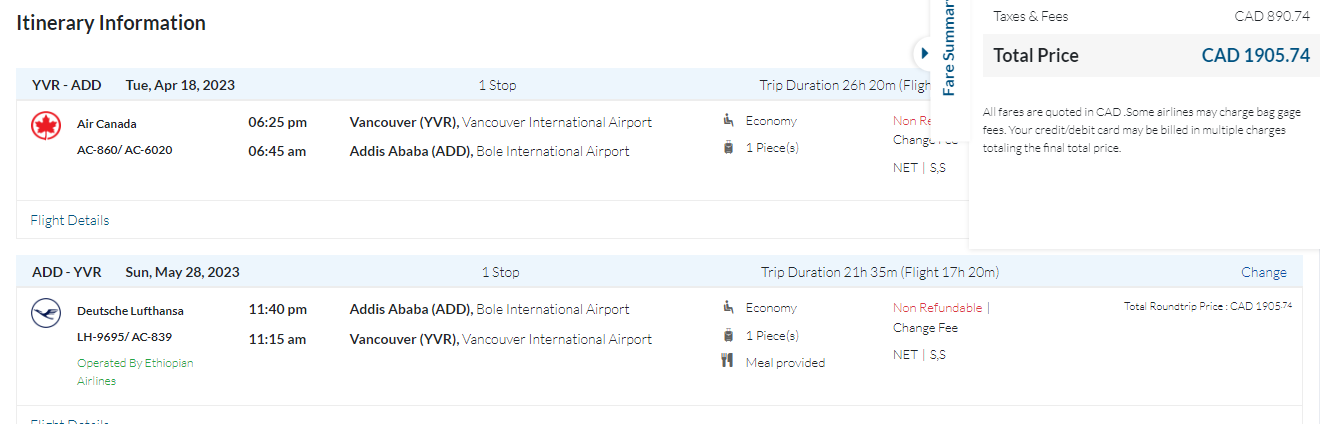The image size is (1320, 424).
Task: Click the Meal provided fork-and-knife icon
Action: (x=728, y=361)
